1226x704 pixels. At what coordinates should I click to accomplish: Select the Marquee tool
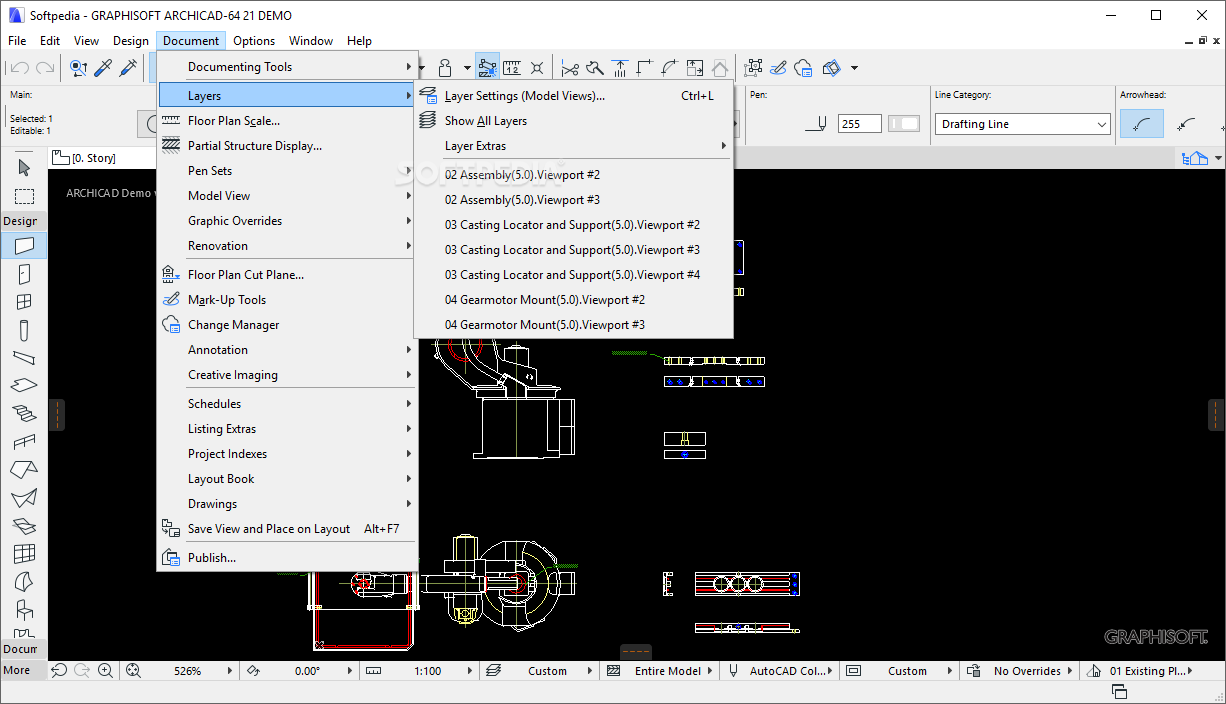(x=24, y=196)
